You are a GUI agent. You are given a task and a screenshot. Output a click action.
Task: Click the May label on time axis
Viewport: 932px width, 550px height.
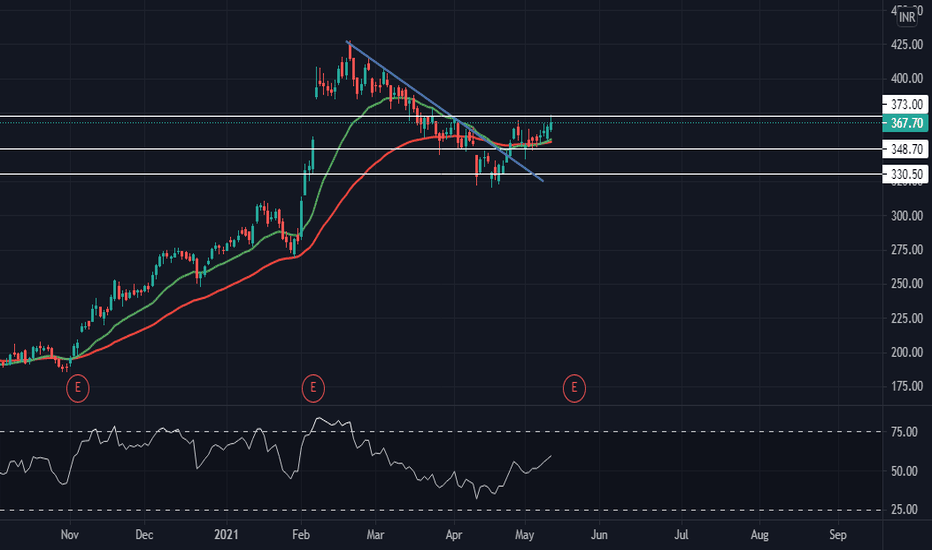tap(524, 535)
